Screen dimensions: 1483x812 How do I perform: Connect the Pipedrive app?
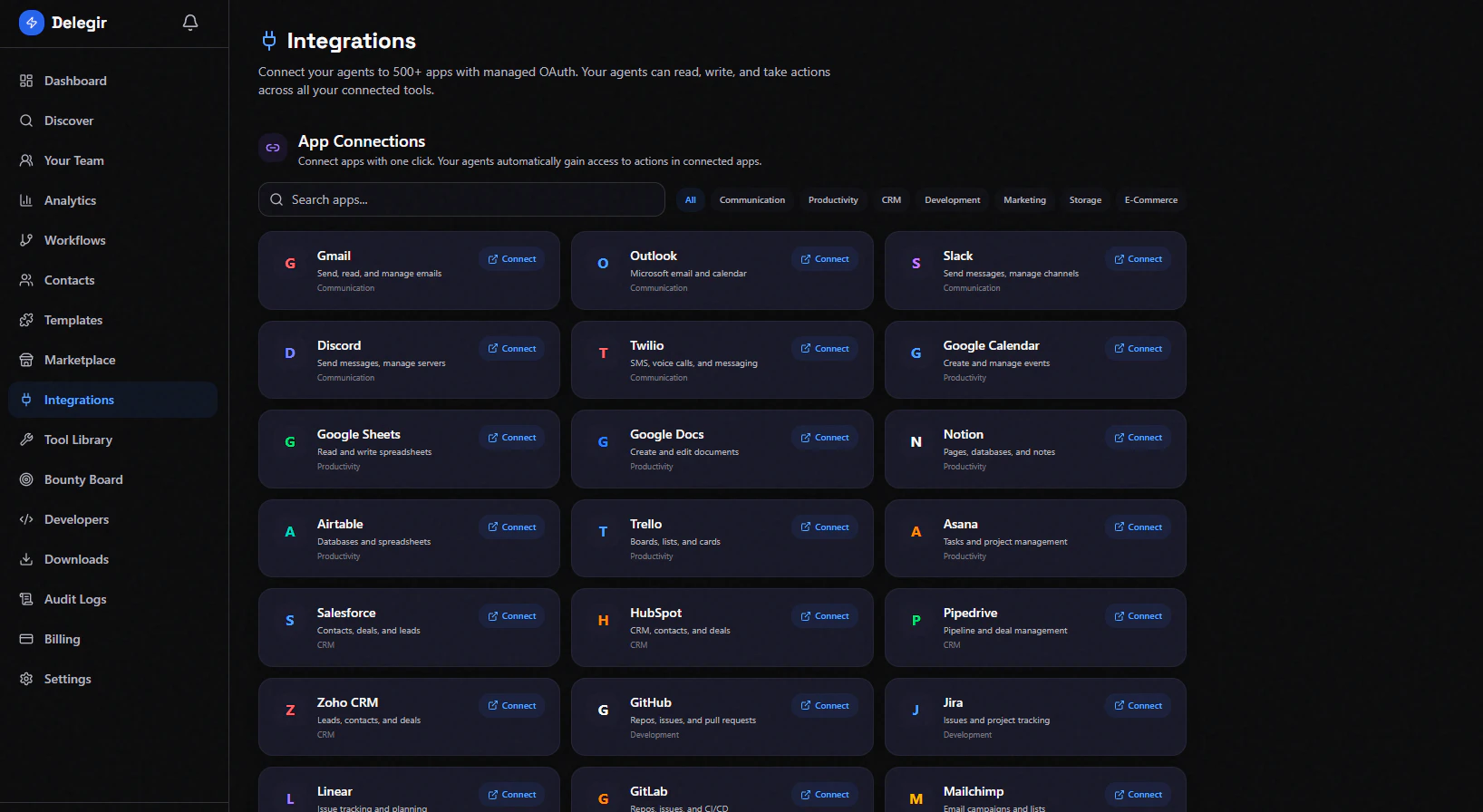(1138, 616)
